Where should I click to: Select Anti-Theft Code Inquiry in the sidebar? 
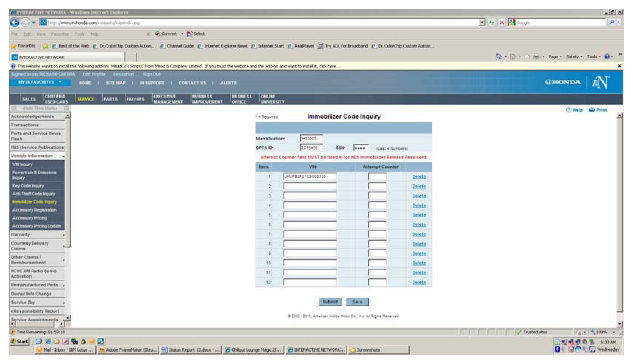34,194
